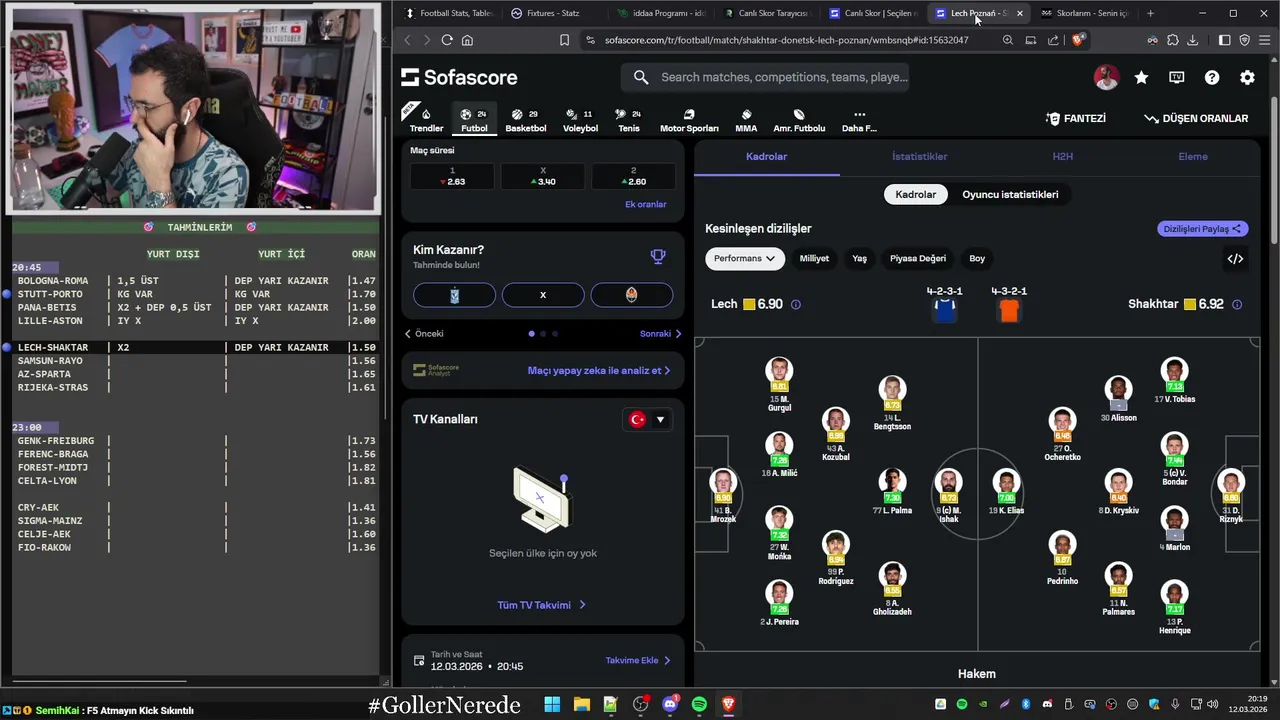Image resolution: width=1280 pixels, height=720 pixels.
Task: Open the Amr. Futbolu category
Action: [799, 120]
